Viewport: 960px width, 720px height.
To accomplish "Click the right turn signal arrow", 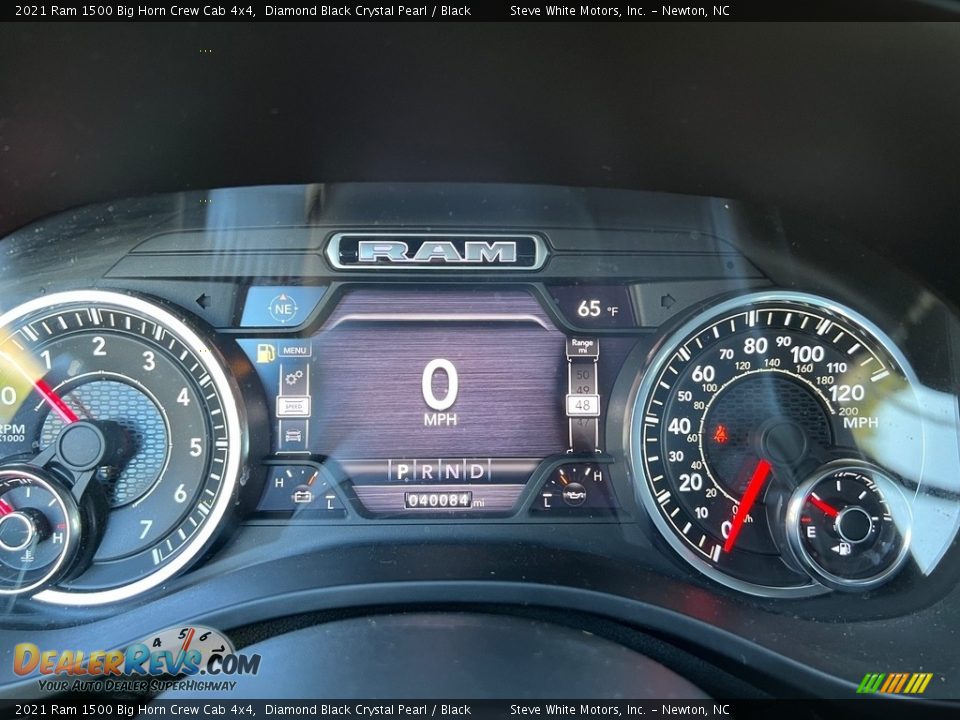I will pyautogui.click(x=669, y=301).
